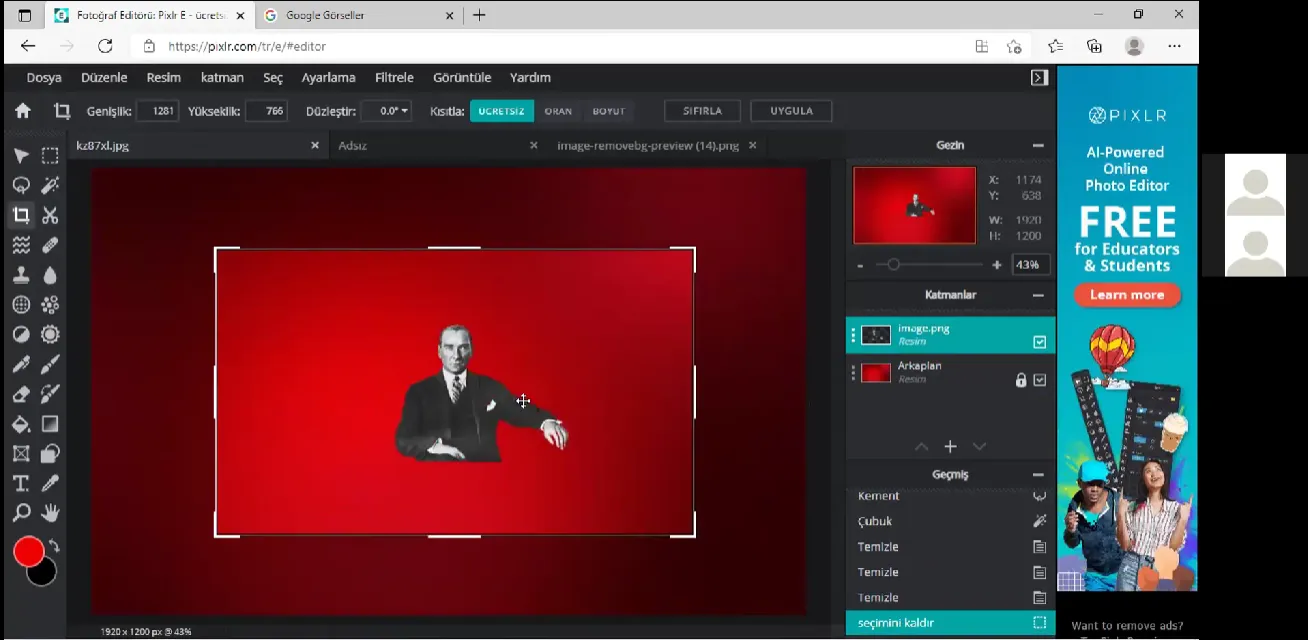Select the Blur droplet tool

point(50,275)
